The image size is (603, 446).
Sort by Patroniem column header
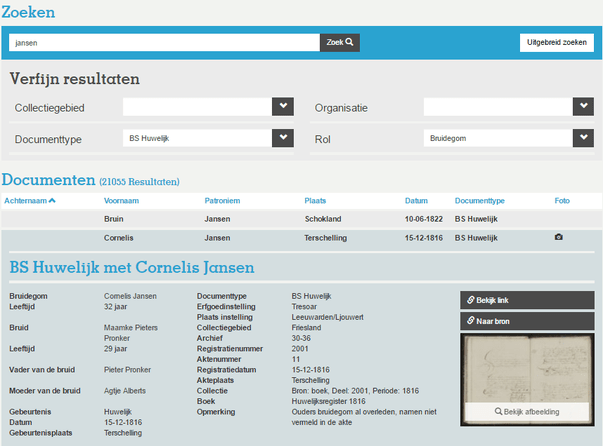coord(222,201)
